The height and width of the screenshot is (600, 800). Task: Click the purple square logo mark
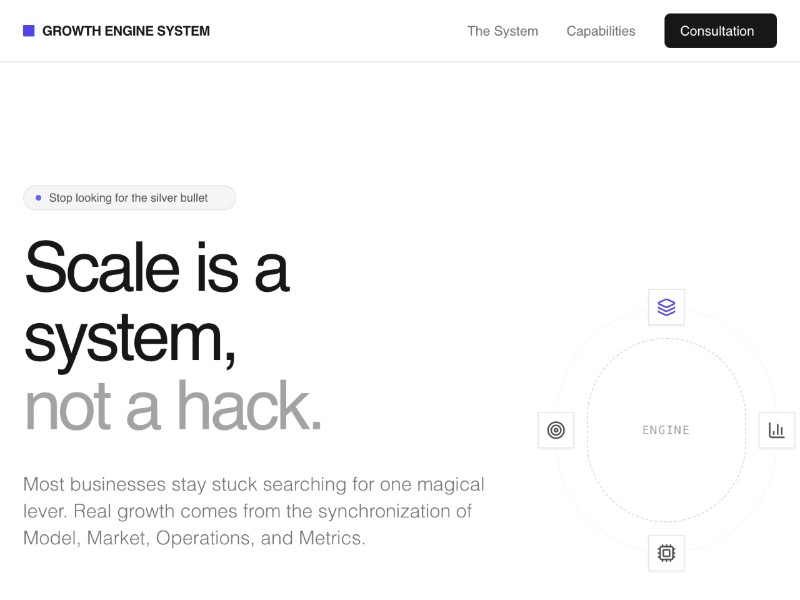point(29,31)
